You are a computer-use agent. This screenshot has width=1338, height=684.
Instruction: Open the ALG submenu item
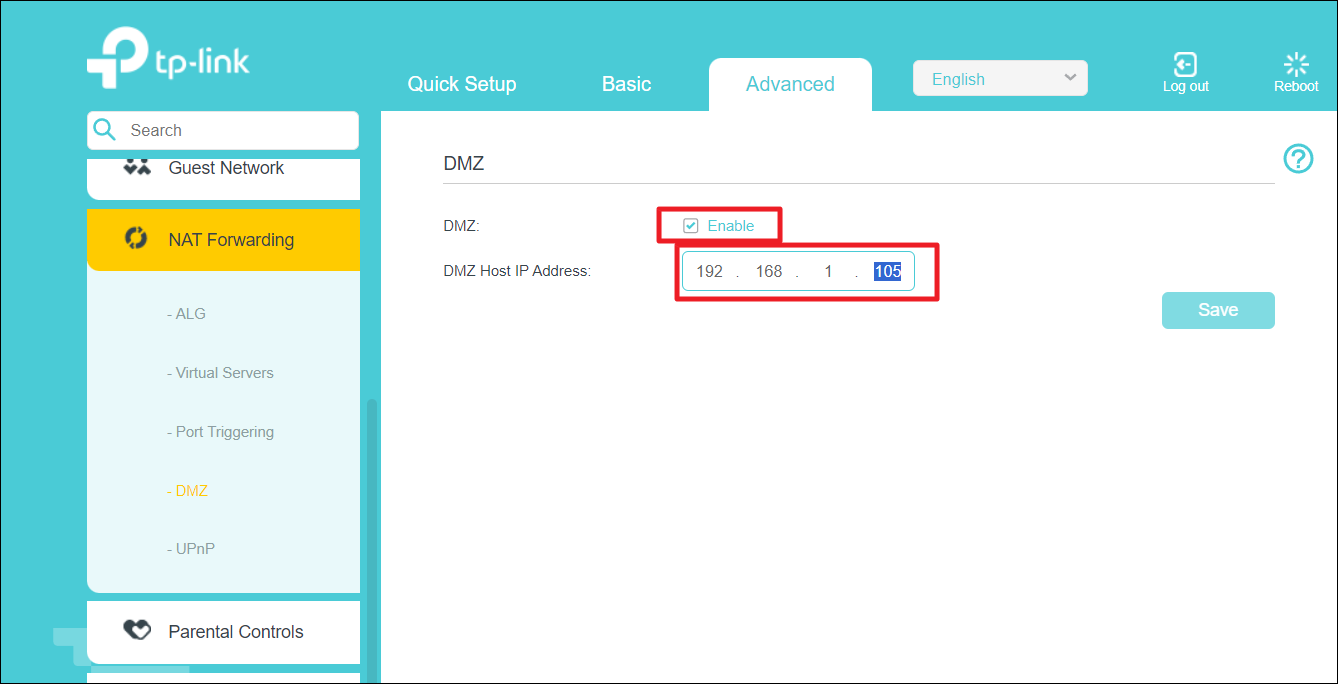[x=186, y=314]
